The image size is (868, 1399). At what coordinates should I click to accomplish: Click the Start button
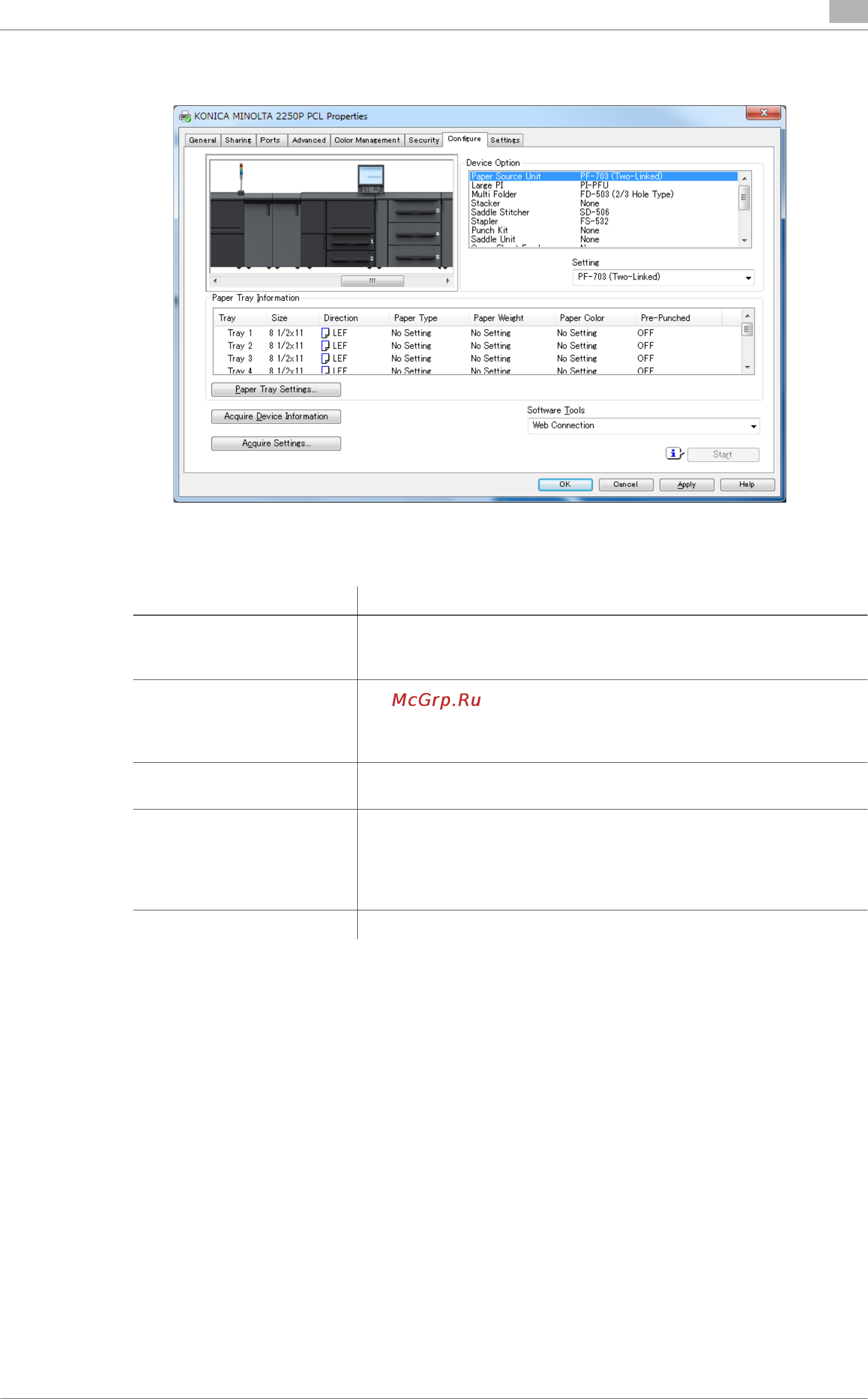[723, 454]
